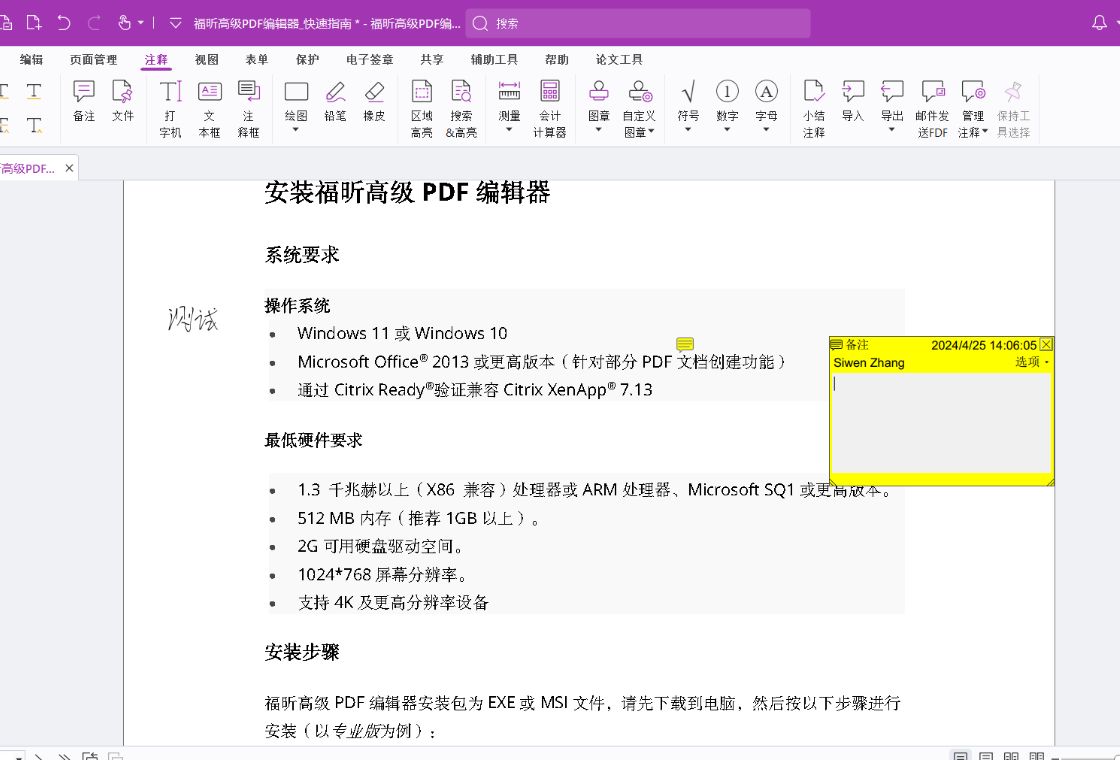Select the 橡皮 eraser tool
The image size is (1120, 760).
(x=374, y=101)
